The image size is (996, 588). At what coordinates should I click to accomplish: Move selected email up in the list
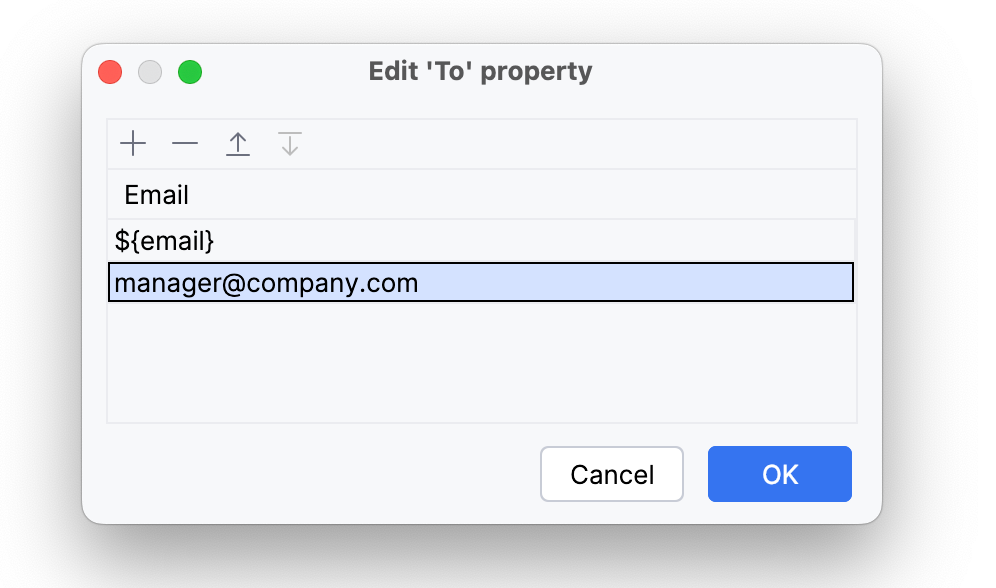click(x=237, y=144)
